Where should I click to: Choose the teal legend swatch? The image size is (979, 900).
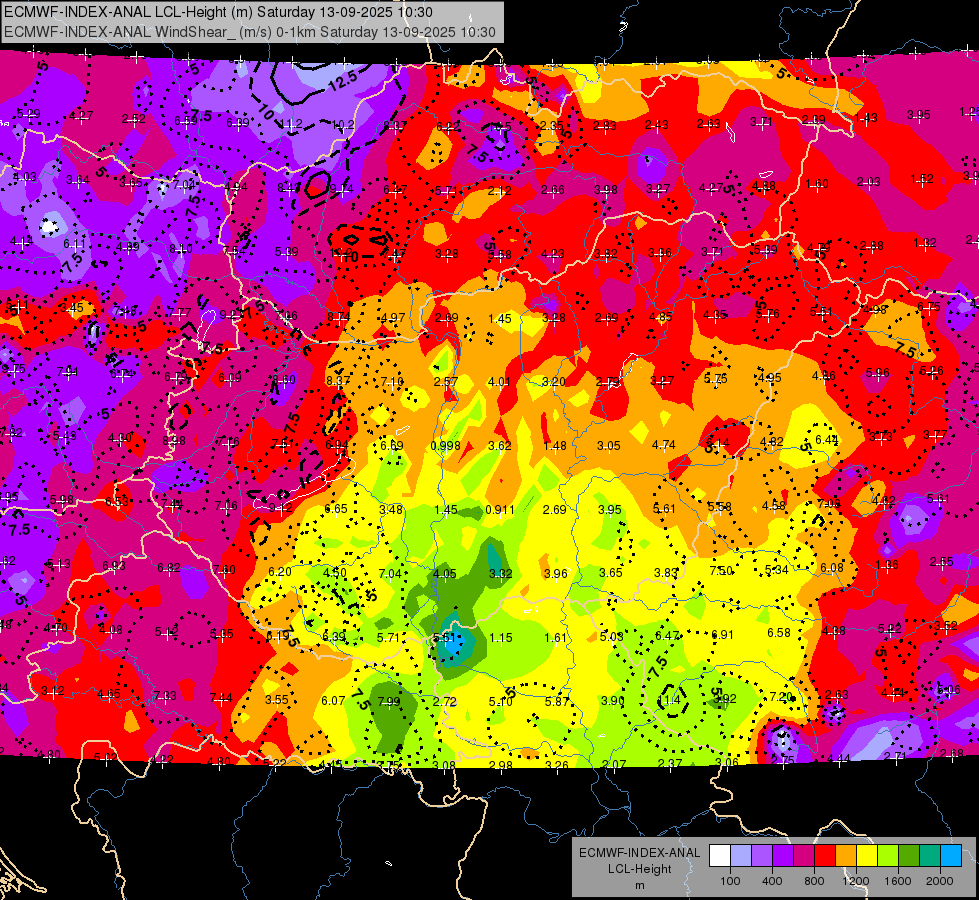coord(930,856)
